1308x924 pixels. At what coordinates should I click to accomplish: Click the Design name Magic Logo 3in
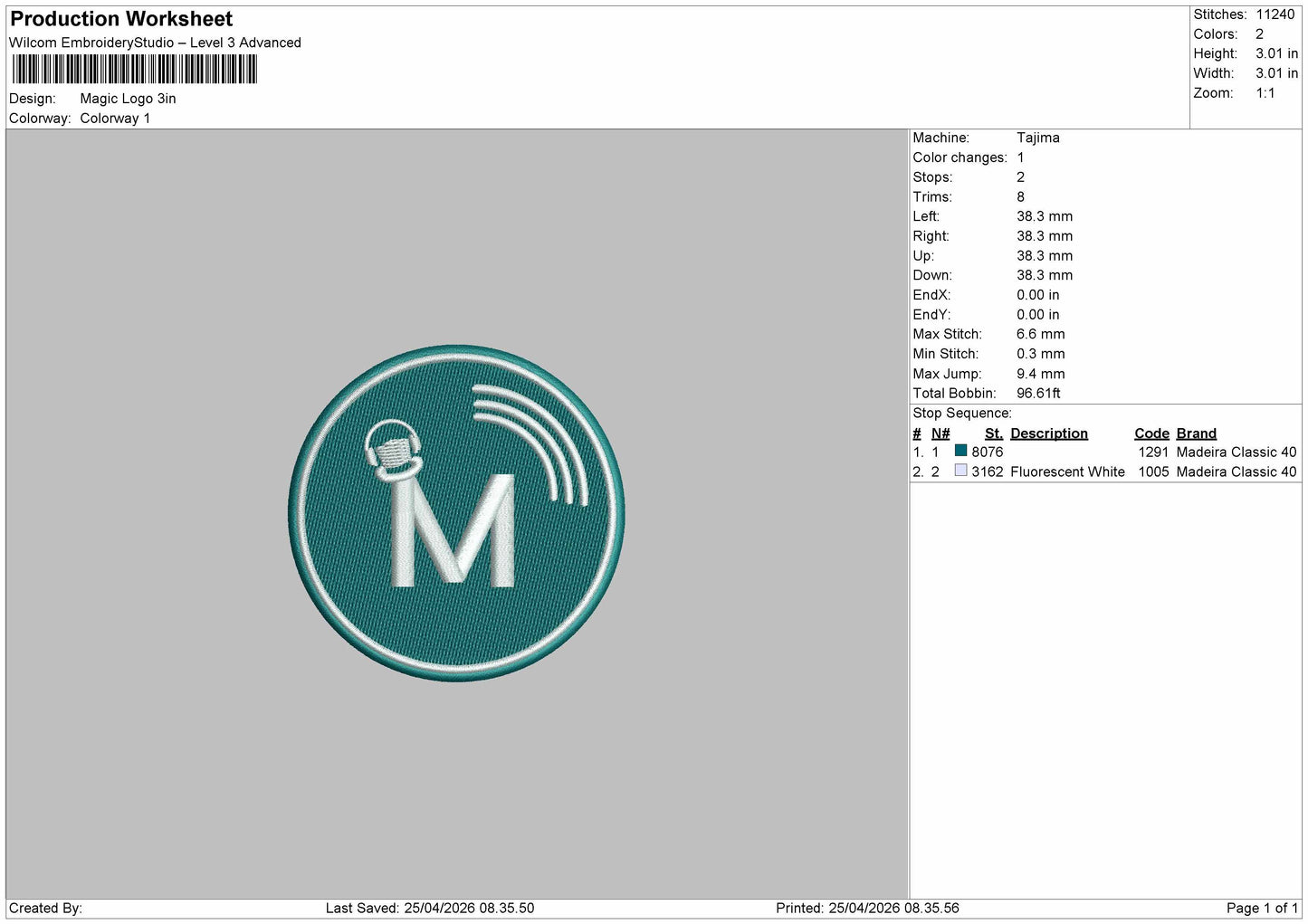point(128,99)
